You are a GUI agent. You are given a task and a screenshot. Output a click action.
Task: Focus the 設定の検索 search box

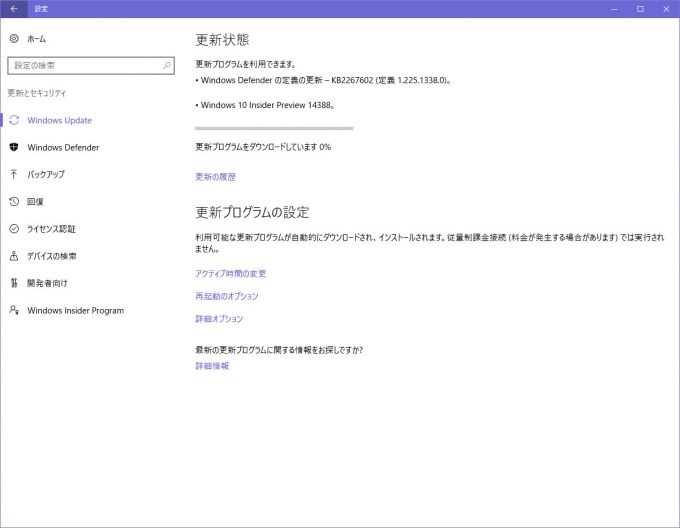[91, 65]
